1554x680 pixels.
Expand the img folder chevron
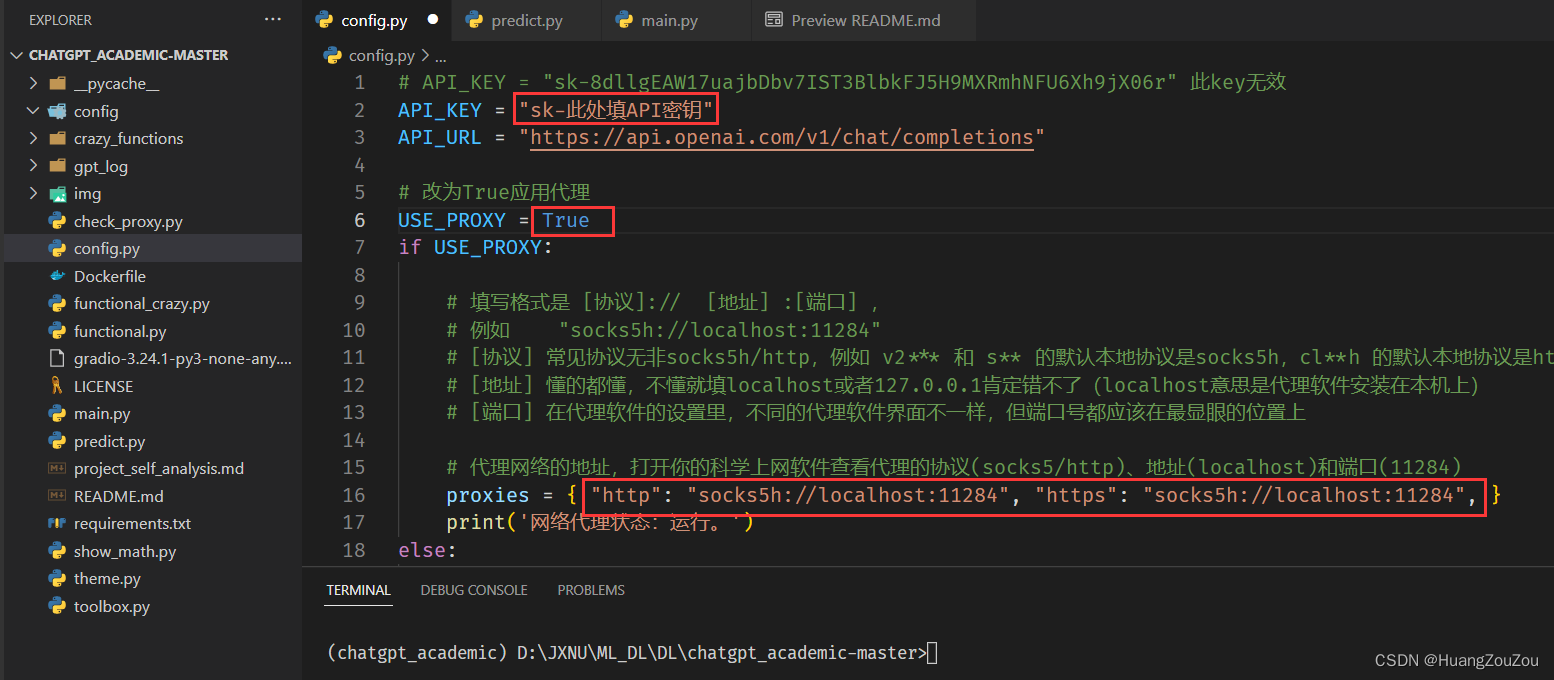[33, 194]
